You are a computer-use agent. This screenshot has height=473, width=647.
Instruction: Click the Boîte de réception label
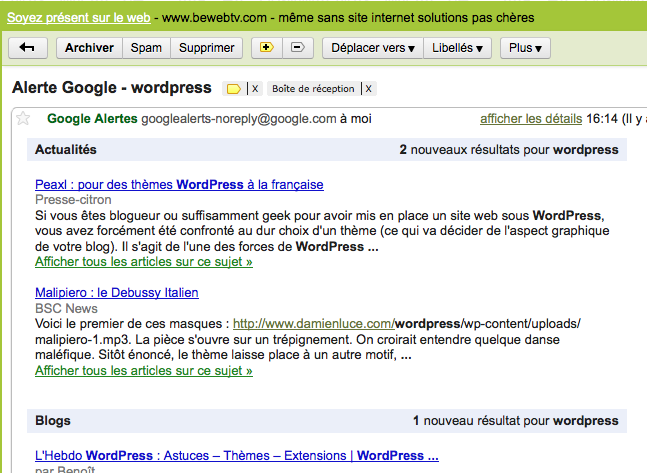pyautogui.click(x=313, y=89)
